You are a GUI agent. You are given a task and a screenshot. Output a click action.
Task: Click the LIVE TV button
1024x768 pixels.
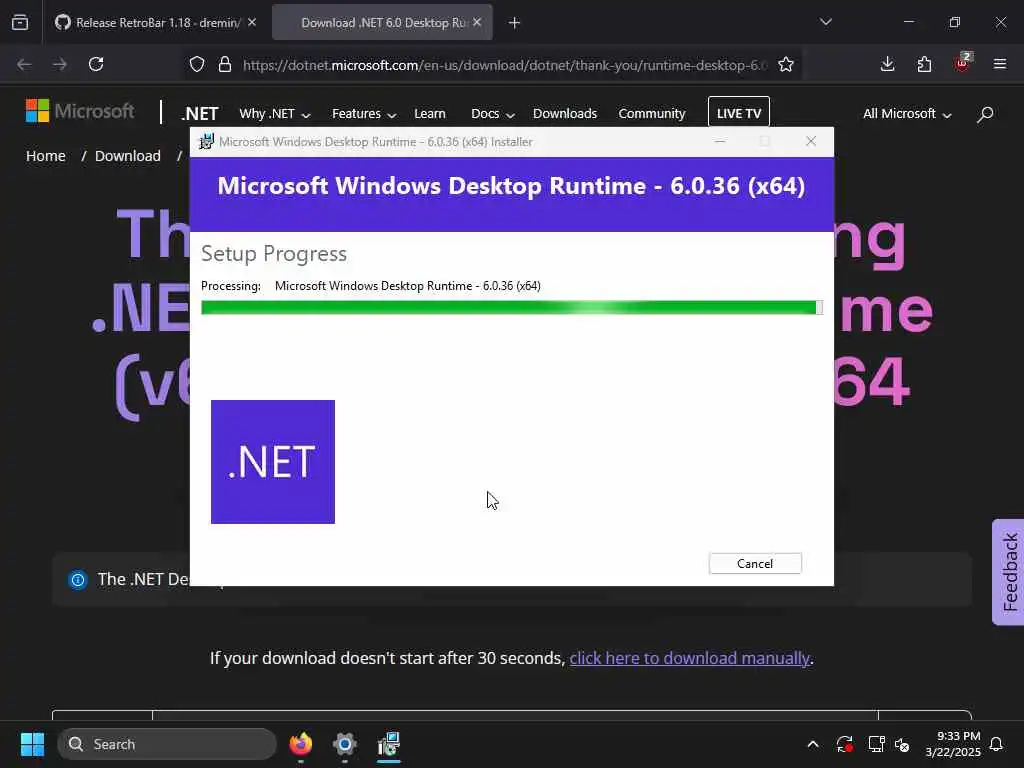739,113
